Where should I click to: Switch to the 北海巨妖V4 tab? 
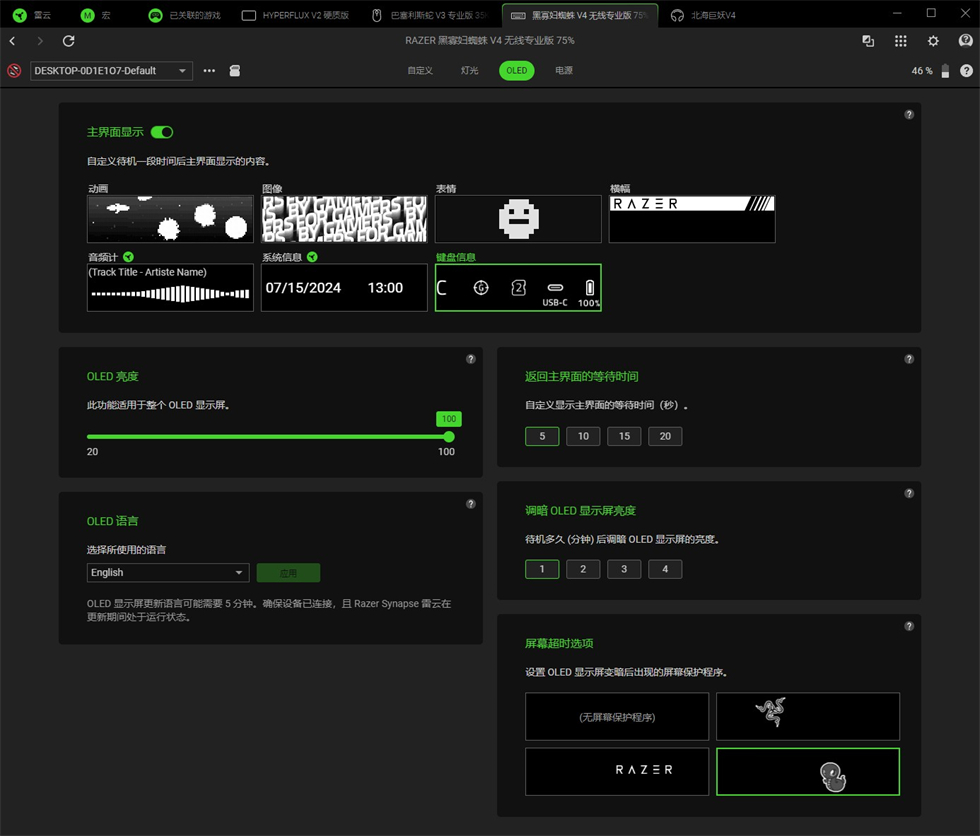(x=704, y=15)
